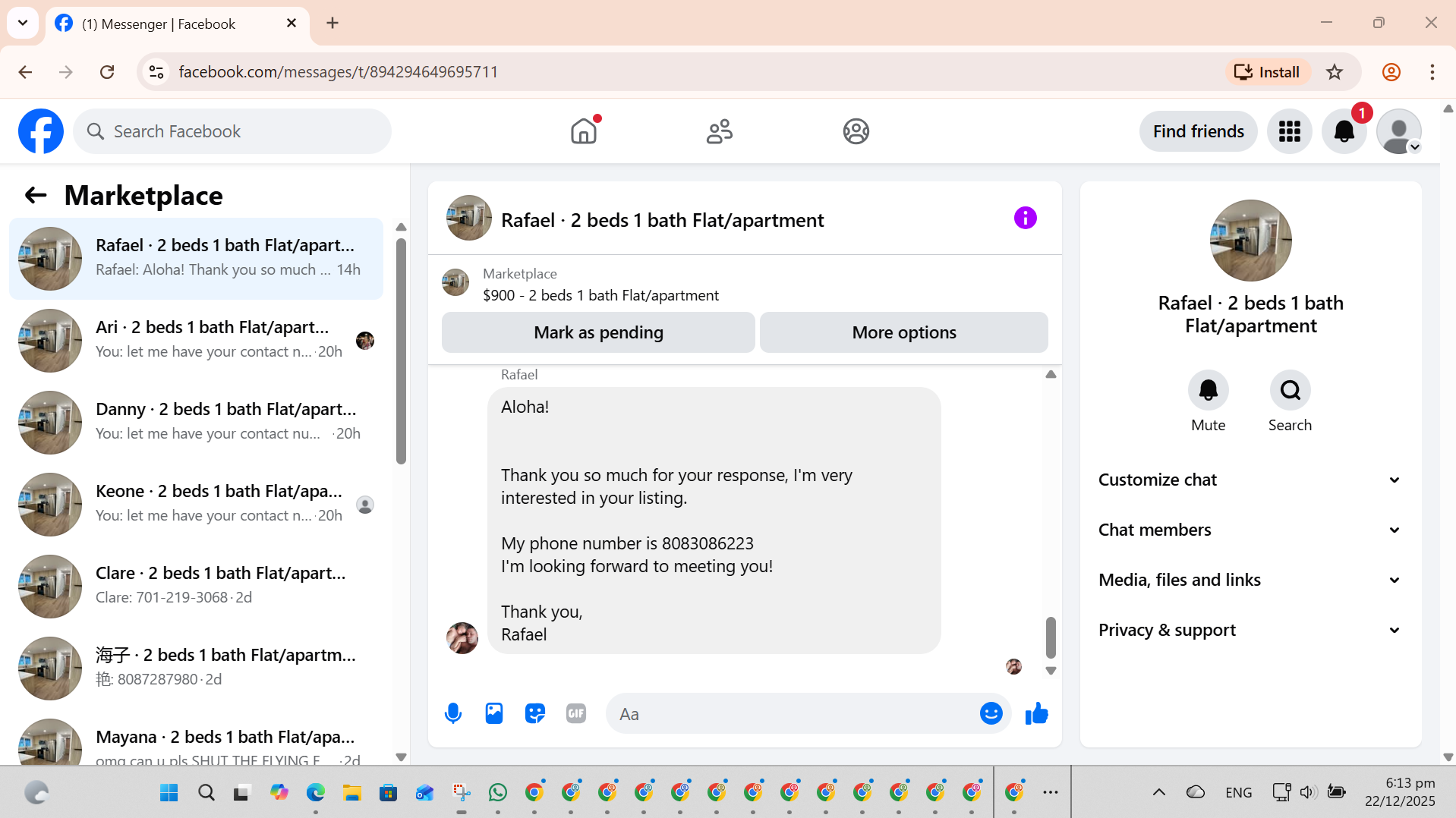View site information icon in address bar
The image size is (1456, 818).
click(x=156, y=72)
